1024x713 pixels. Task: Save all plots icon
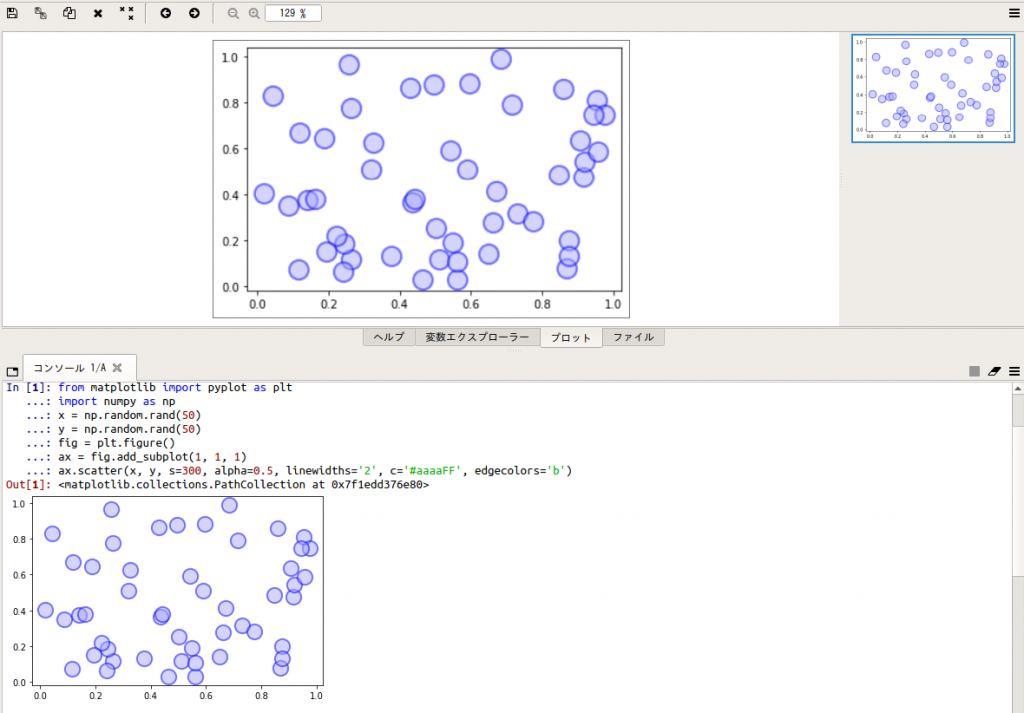coord(40,12)
